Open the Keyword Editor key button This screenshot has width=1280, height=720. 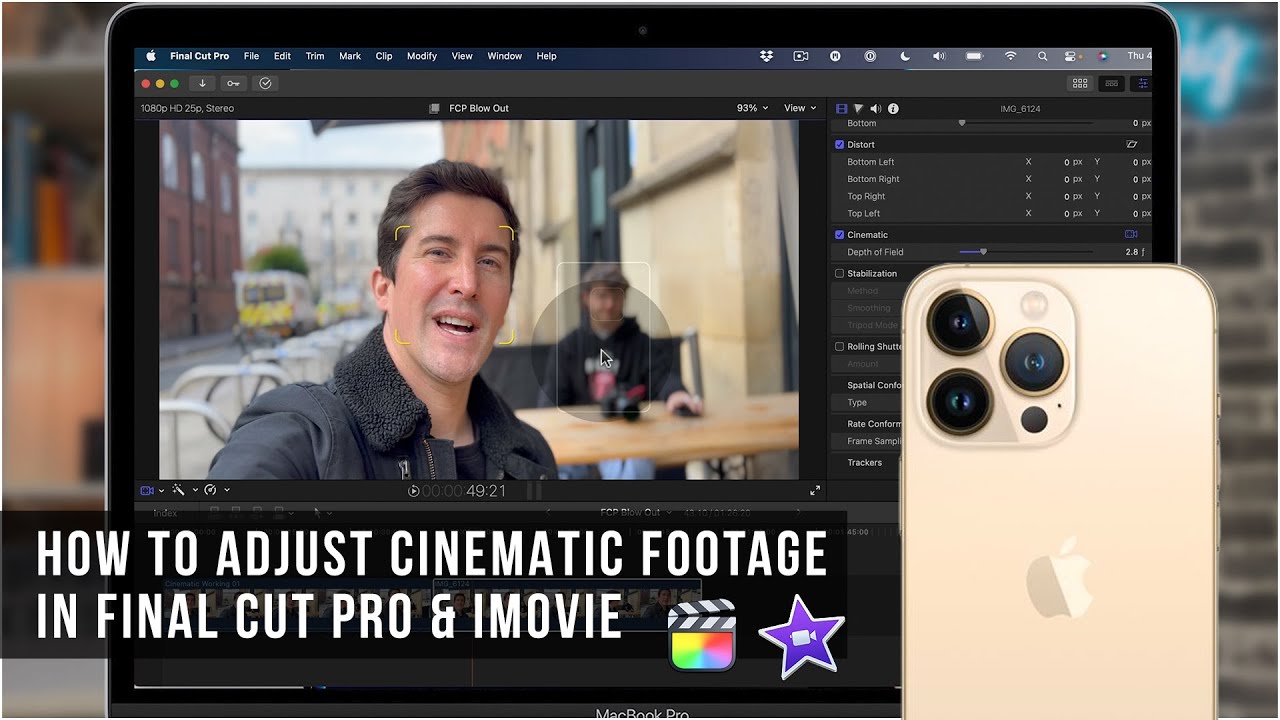[x=233, y=84]
